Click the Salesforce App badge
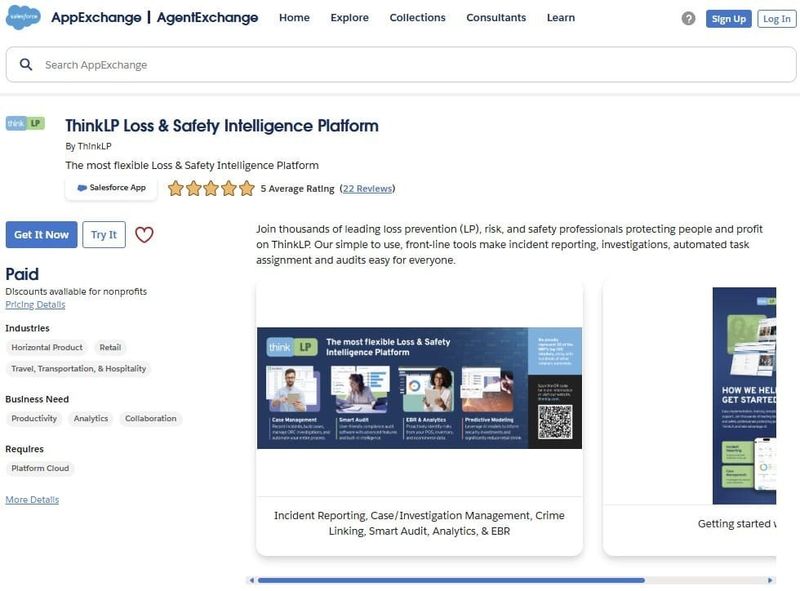This screenshot has width=800, height=591. tap(111, 188)
